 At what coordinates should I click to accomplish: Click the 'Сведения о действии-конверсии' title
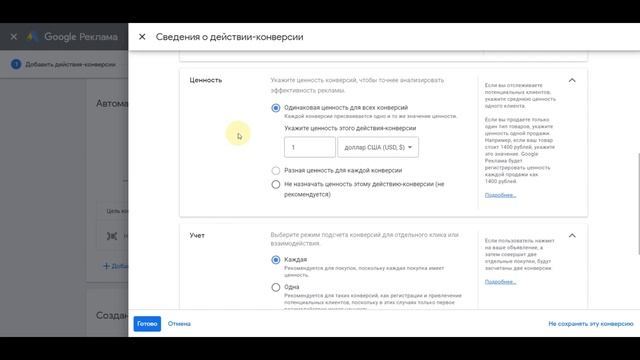coord(229,37)
